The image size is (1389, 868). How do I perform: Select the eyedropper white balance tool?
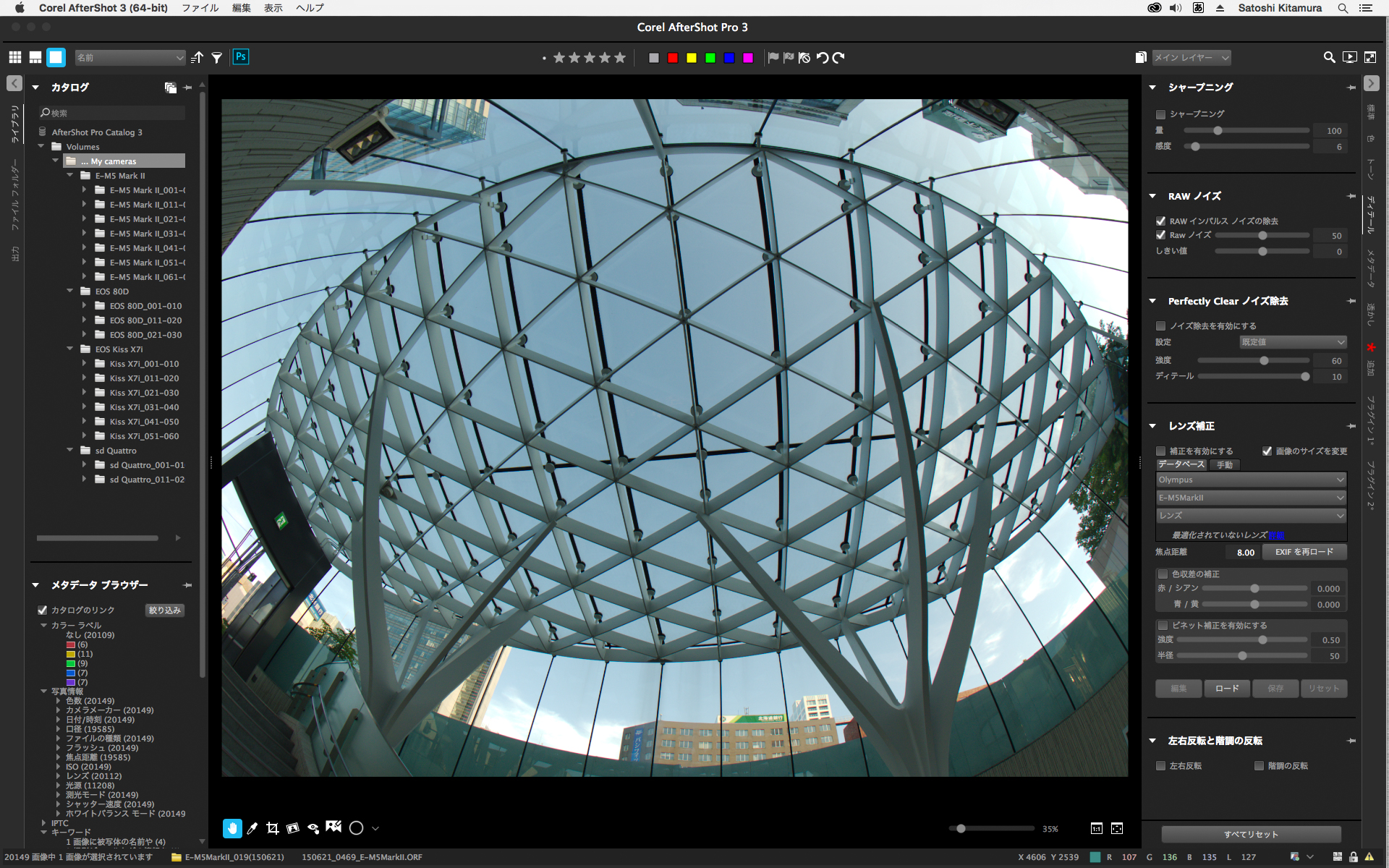[252, 828]
